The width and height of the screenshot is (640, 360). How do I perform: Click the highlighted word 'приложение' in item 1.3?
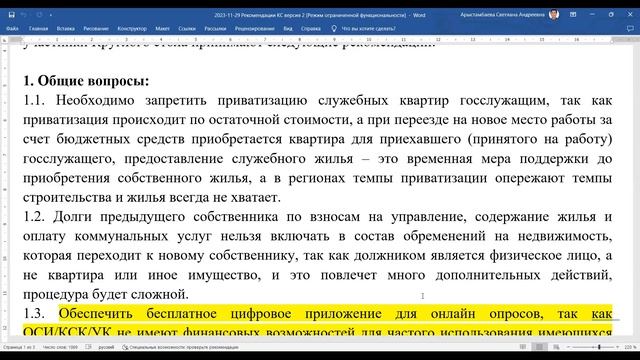pos(343,314)
